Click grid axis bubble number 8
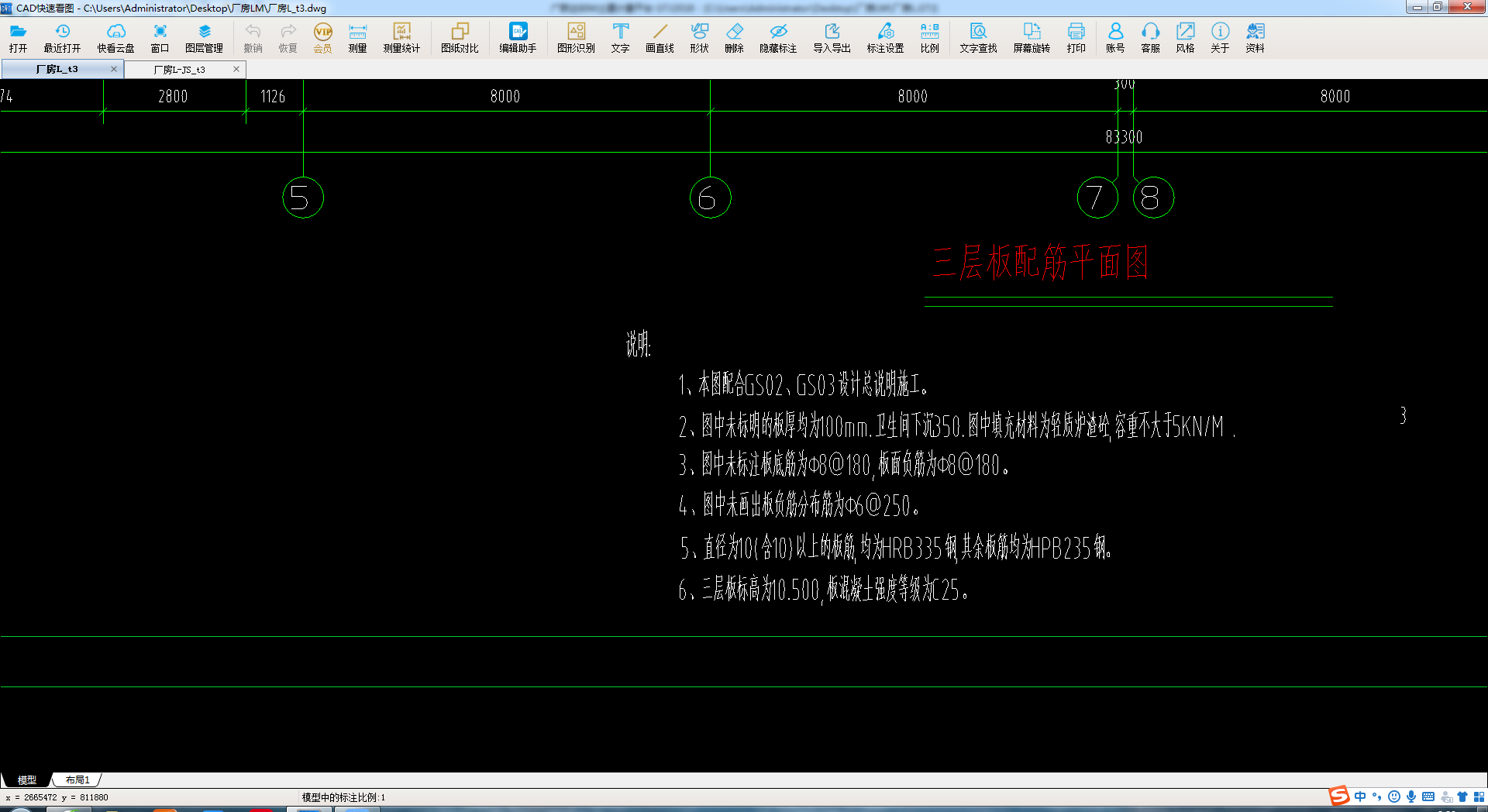Image resolution: width=1488 pixels, height=812 pixels. click(1153, 198)
